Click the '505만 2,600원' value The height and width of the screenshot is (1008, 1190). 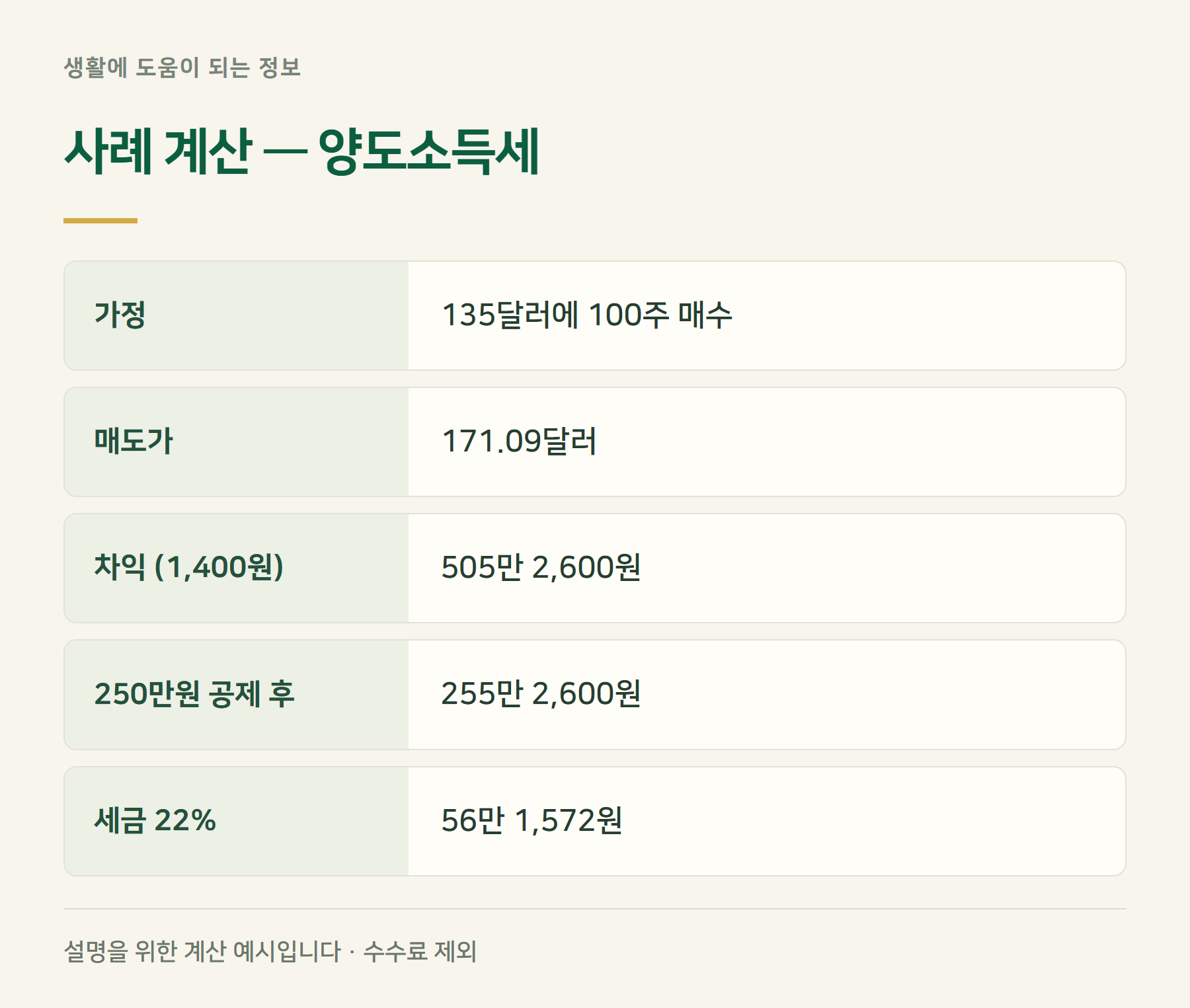tap(541, 568)
